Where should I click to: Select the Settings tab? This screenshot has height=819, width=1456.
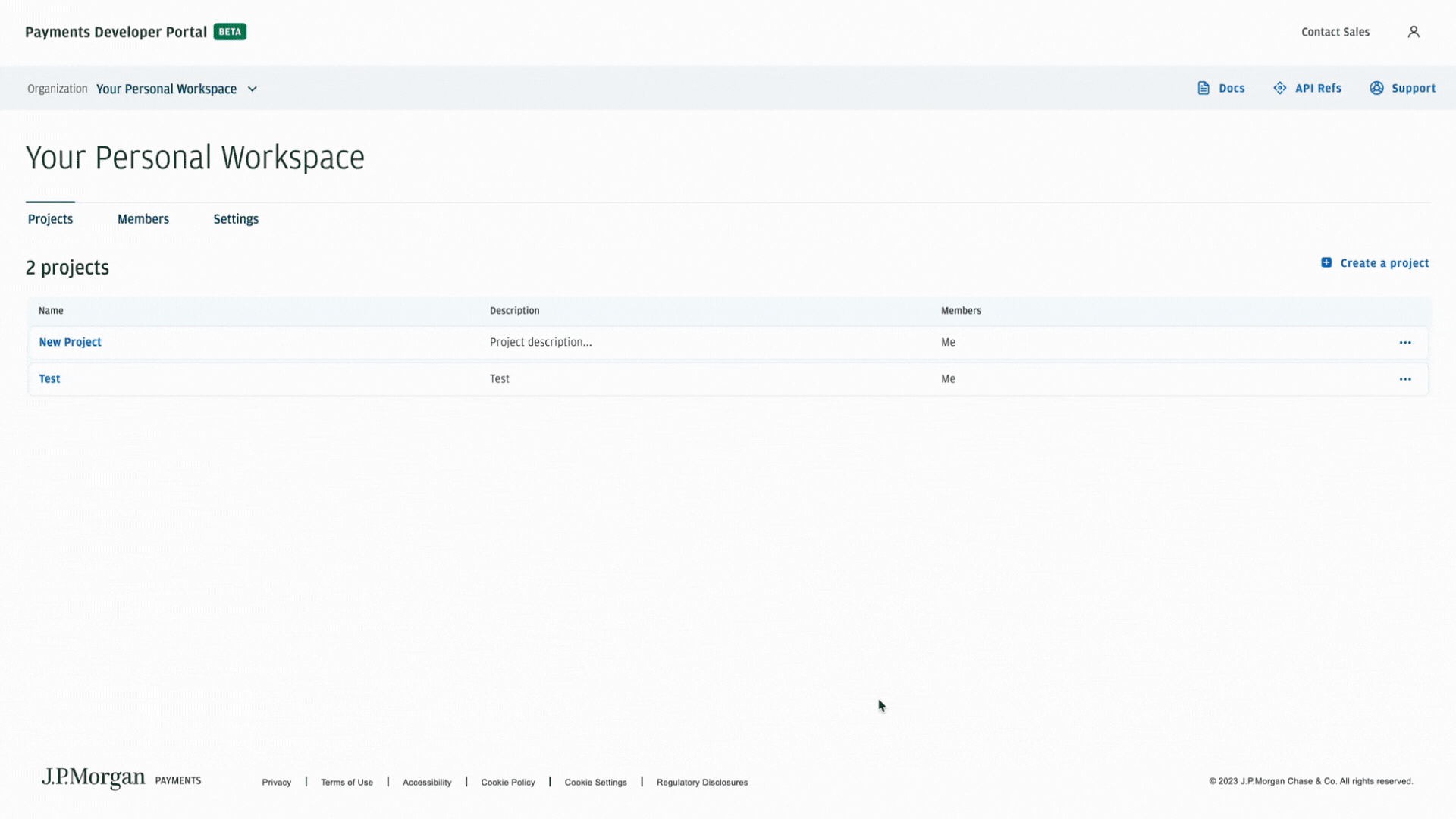point(236,218)
